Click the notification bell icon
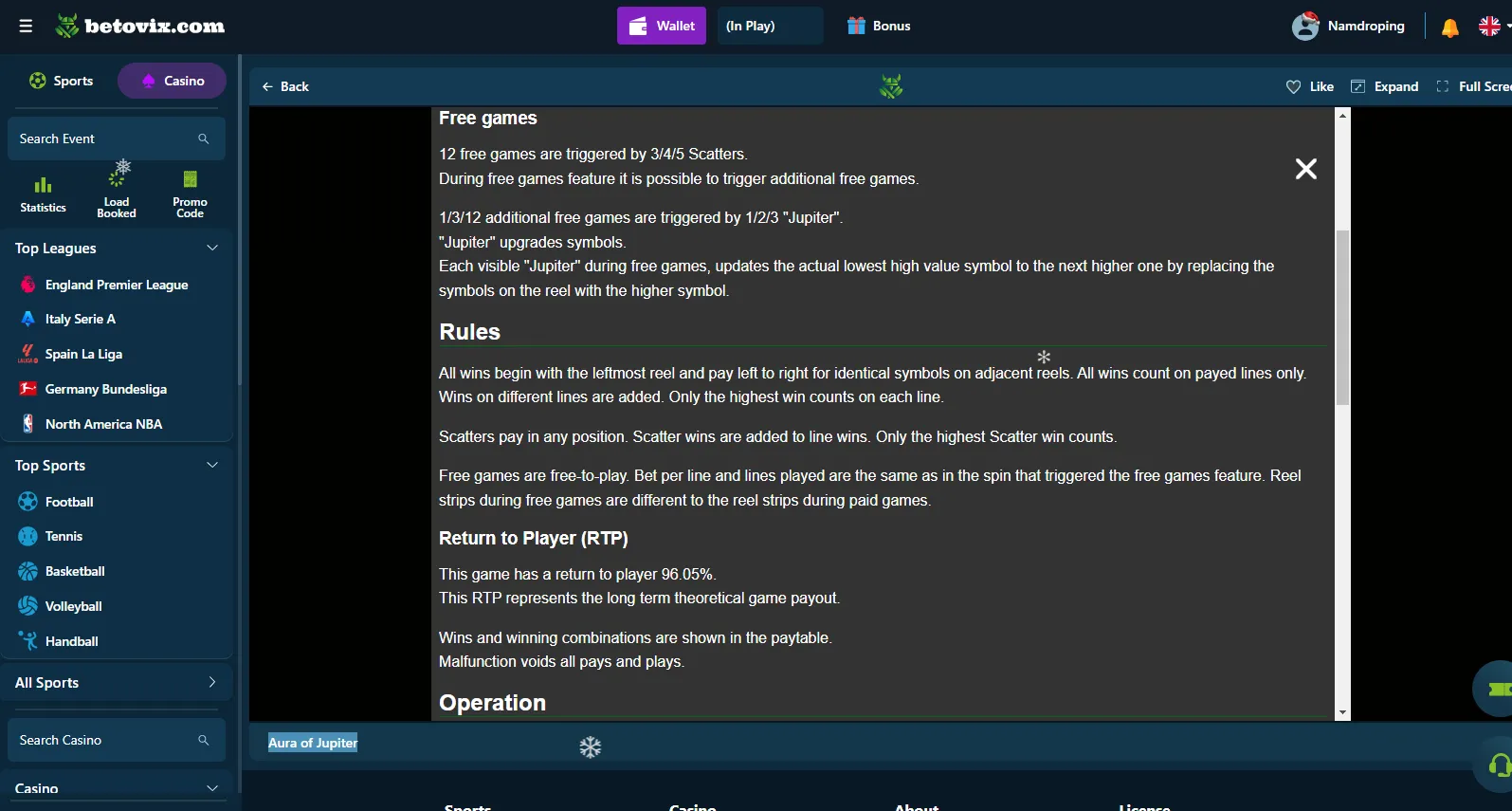Screen dimensions: 1512x811 pos(1449,28)
